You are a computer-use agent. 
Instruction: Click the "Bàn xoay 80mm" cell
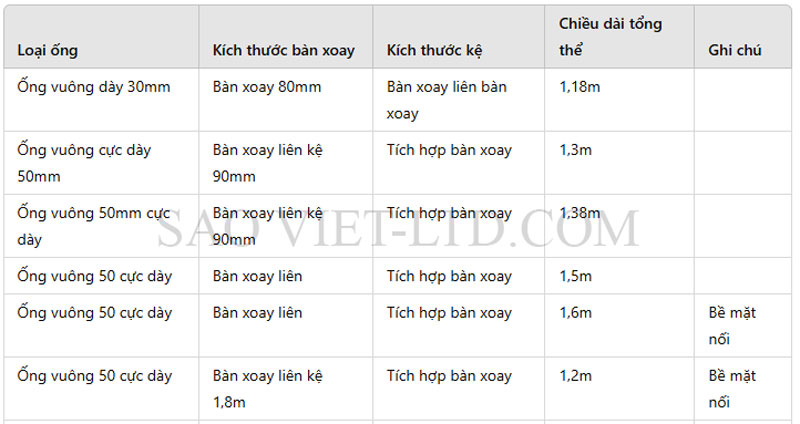(x=267, y=87)
